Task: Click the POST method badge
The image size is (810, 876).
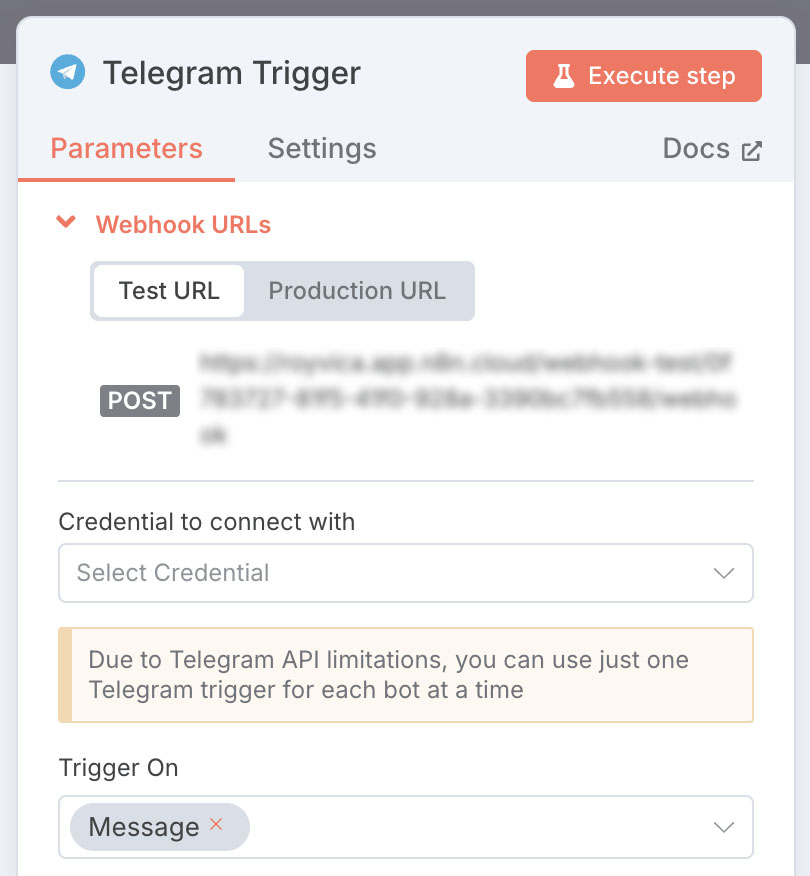Action: [140, 401]
